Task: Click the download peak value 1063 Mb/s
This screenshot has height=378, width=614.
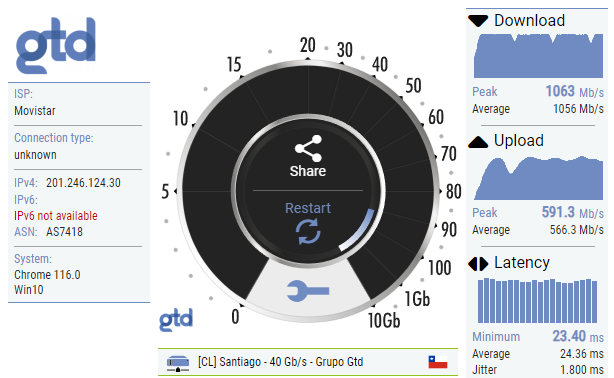Action: (x=574, y=91)
